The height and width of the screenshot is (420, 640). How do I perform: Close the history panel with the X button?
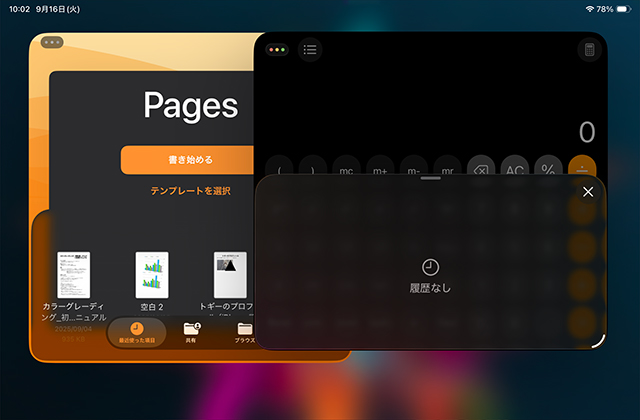[588, 191]
